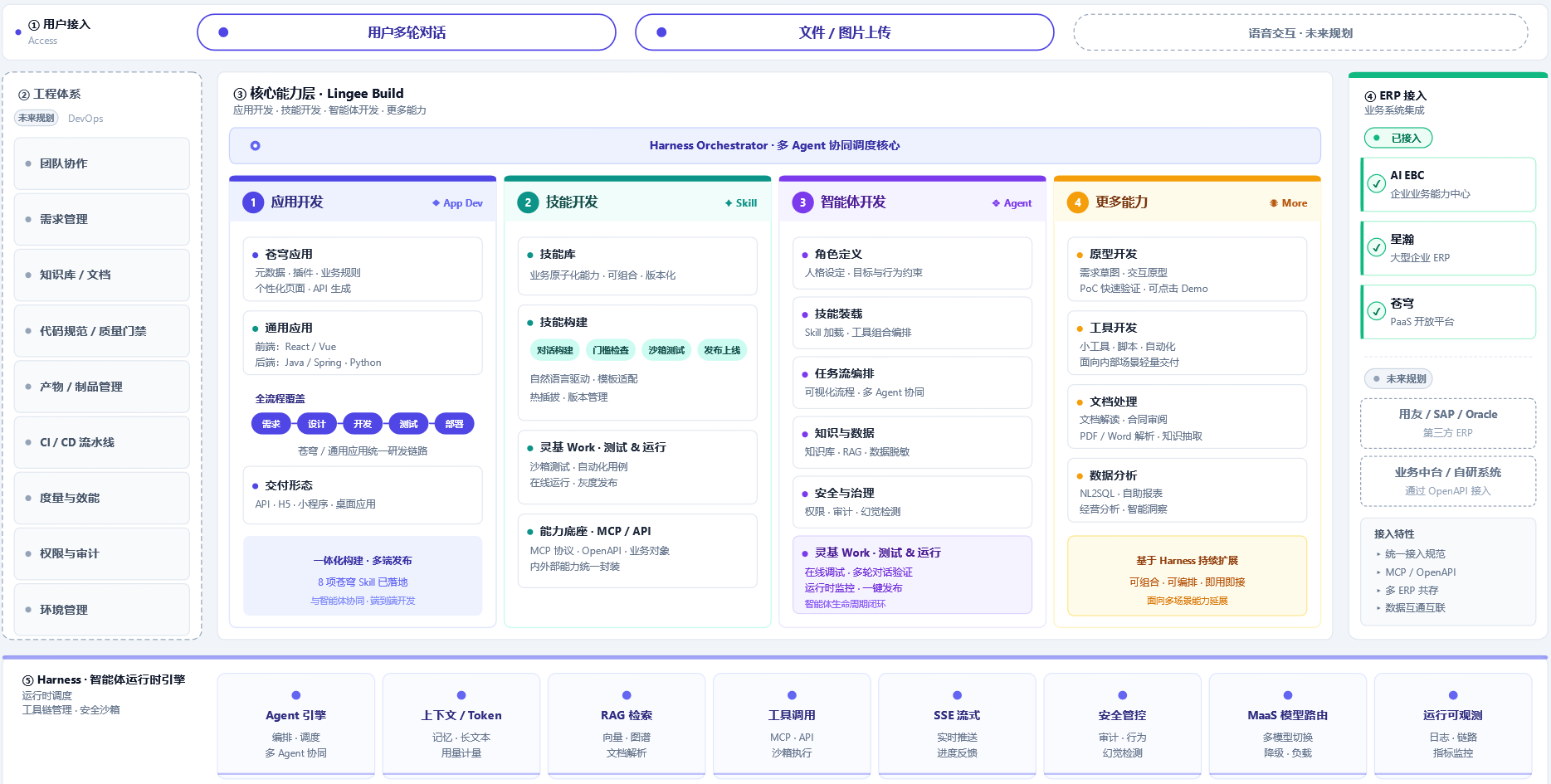Click the Harness Orchestrator ring icon
Screen dimensions: 1551x784
click(x=256, y=146)
